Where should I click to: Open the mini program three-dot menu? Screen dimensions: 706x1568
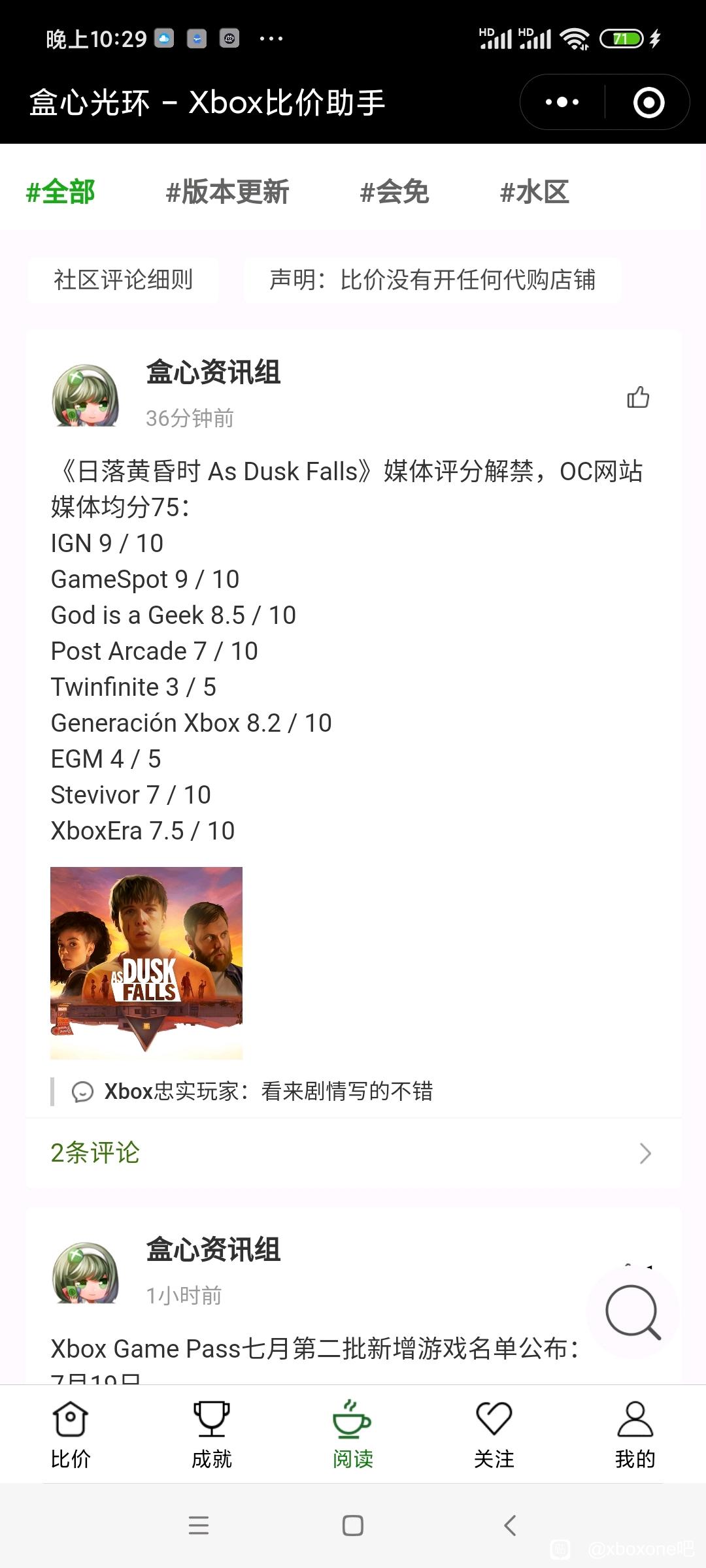562,103
